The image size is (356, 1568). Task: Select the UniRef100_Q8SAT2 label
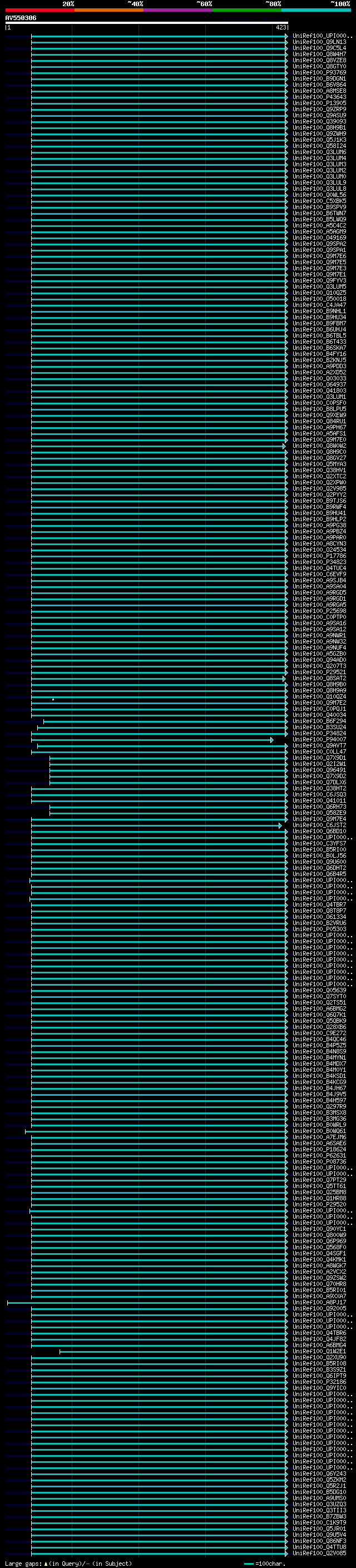tap(319, 679)
